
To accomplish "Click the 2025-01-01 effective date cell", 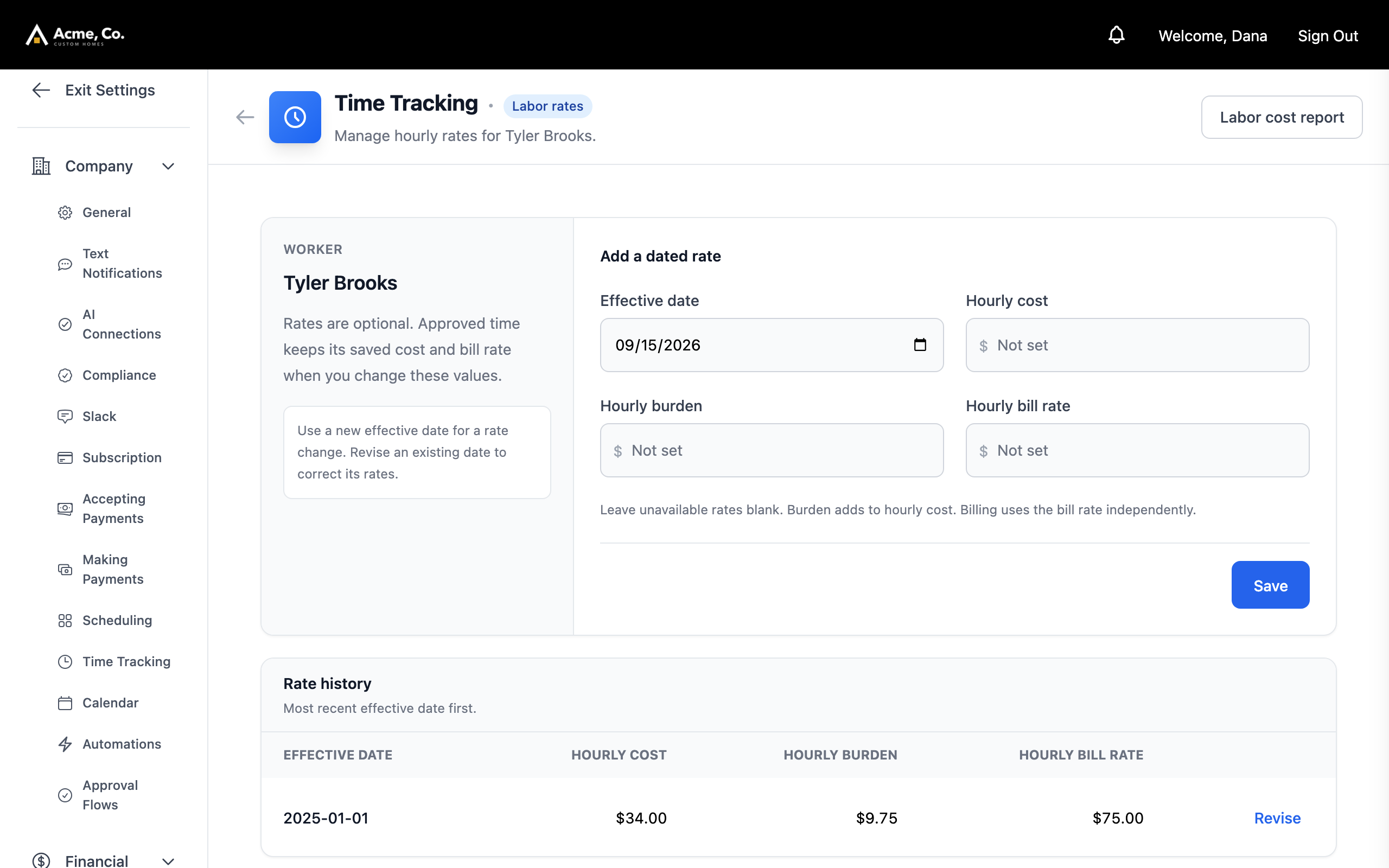I will 326,818.
